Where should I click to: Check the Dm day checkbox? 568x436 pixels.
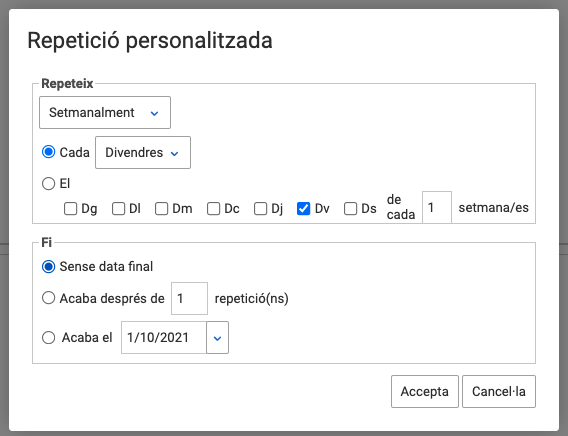[x=162, y=209]
